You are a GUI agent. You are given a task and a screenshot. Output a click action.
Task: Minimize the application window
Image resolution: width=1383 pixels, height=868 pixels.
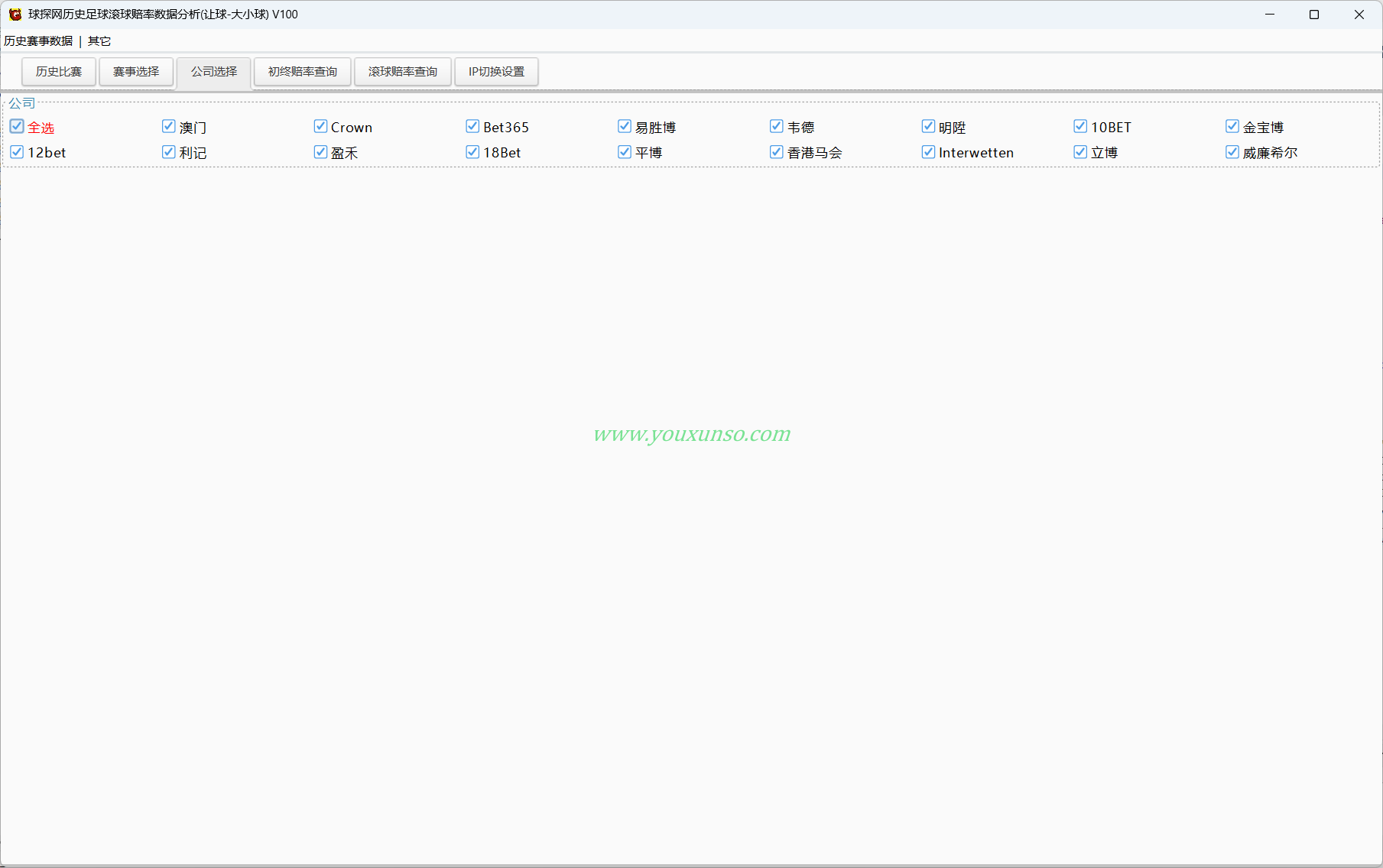coord(1270,15)
